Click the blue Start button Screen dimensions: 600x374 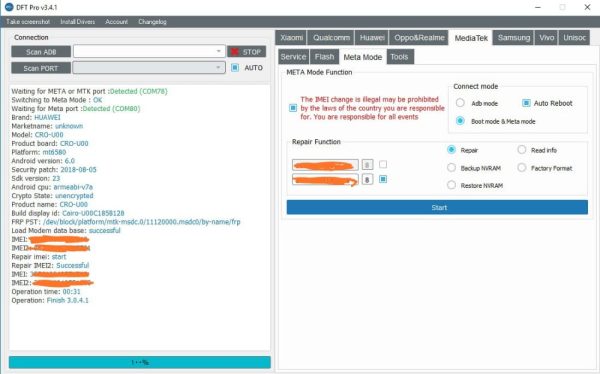[x=437, y=207]
